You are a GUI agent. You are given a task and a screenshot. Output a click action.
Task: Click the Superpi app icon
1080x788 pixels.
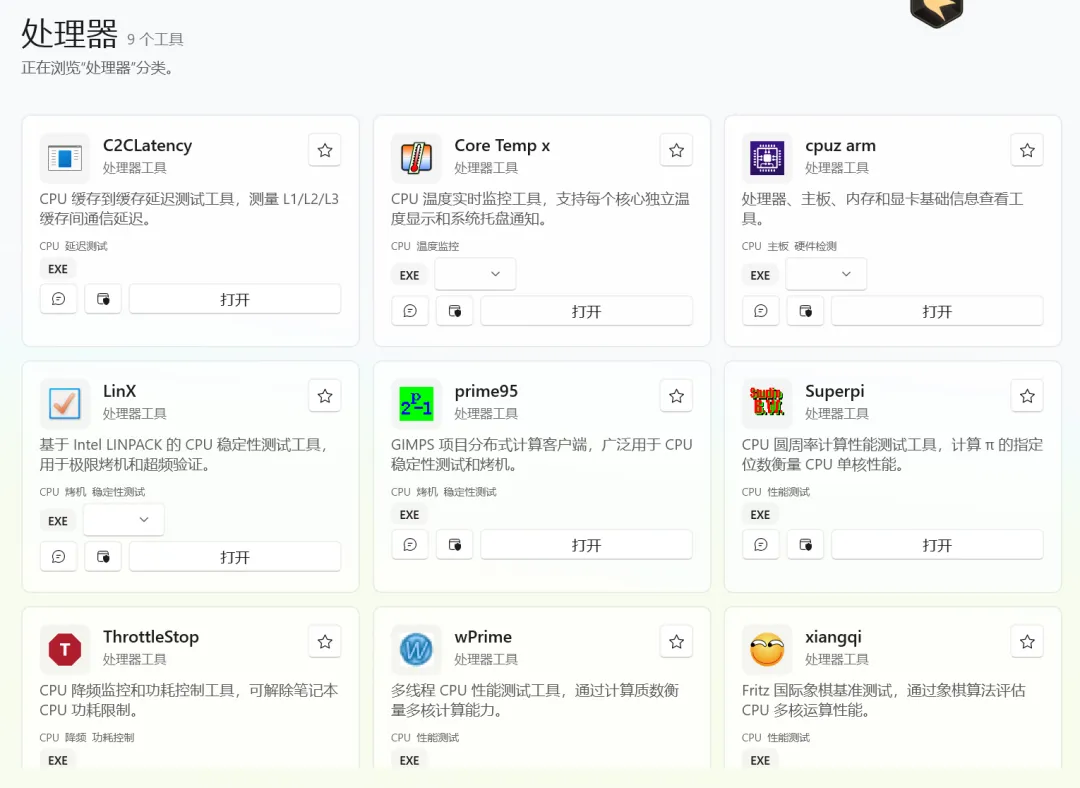pos(767,404)
